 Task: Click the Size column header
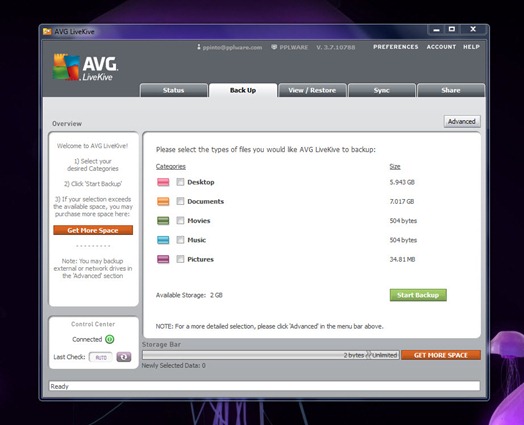[395, 166]
